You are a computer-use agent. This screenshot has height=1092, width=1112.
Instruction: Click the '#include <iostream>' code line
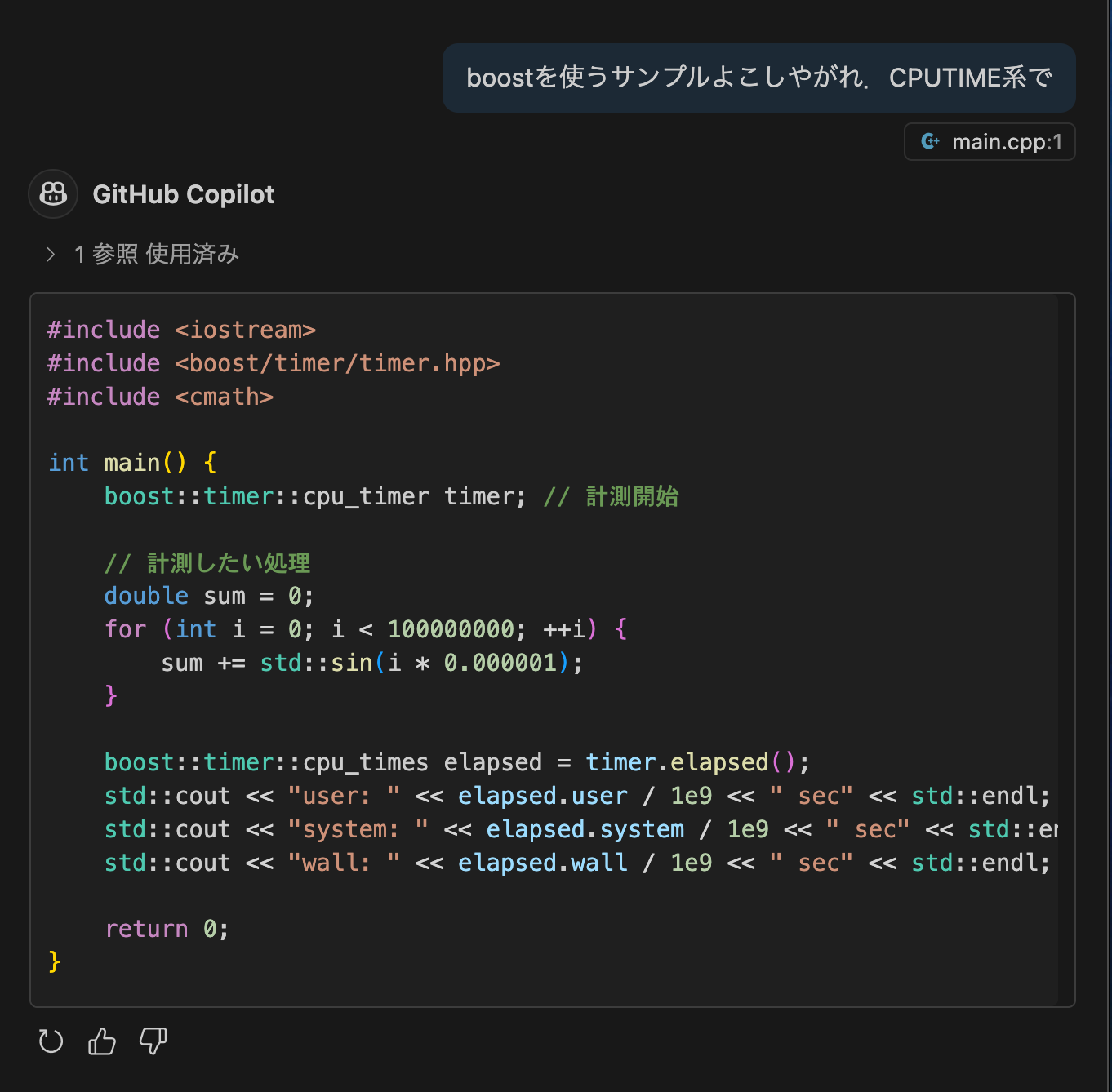(181, 330)
